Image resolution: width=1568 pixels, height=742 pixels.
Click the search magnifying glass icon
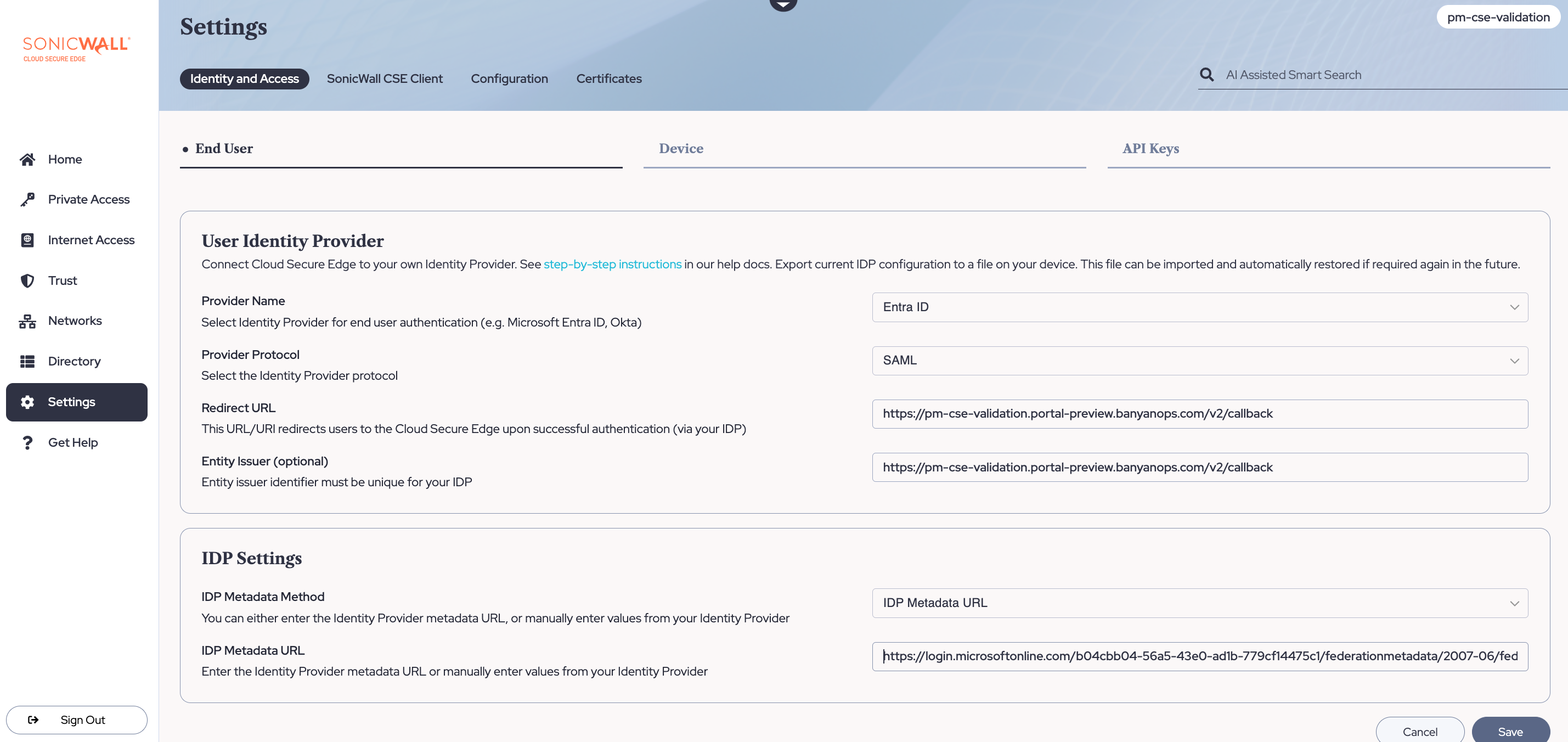(1206, 75)
